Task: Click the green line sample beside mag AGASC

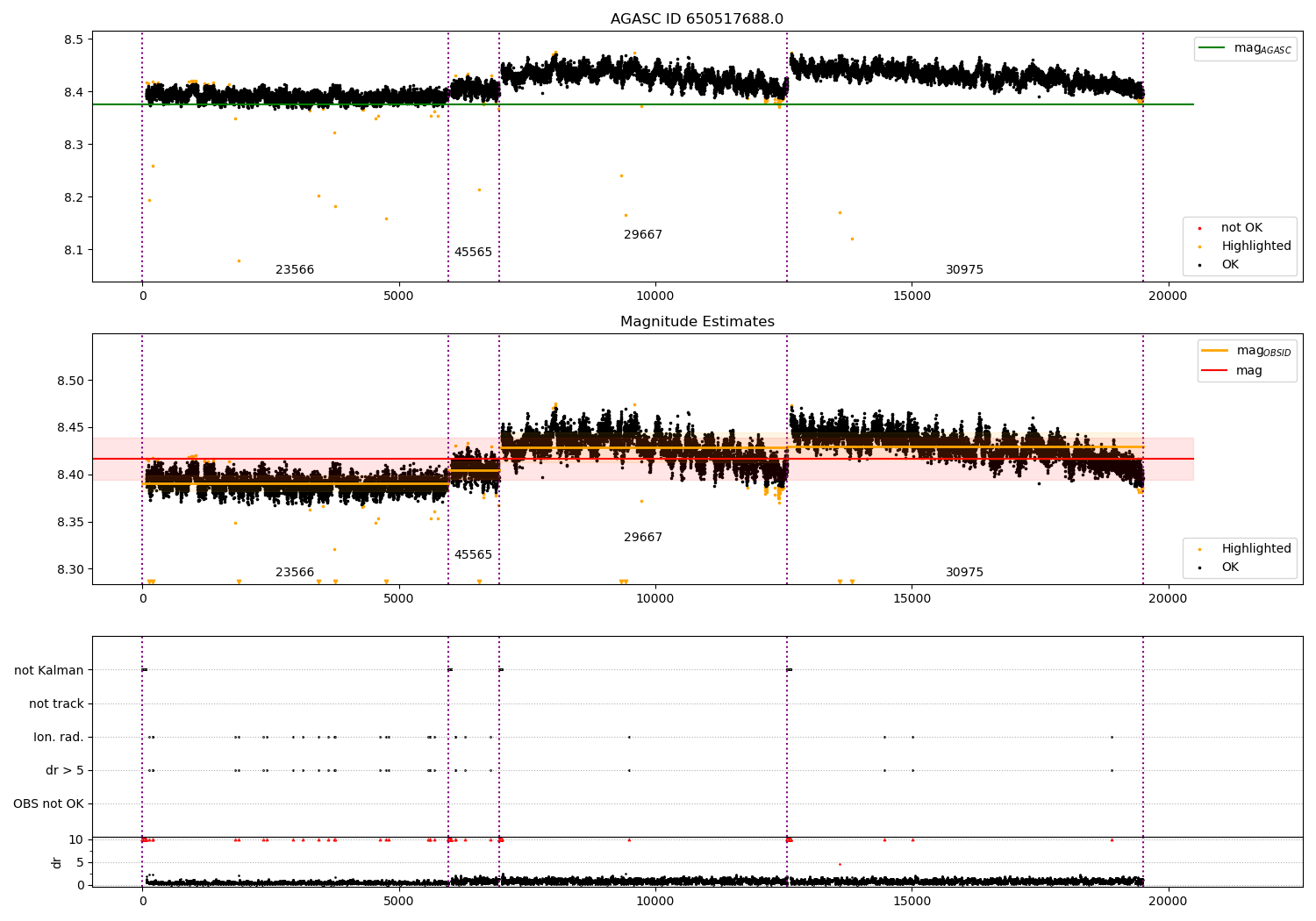Action: pyautogui.click(x=1213, y=48)
